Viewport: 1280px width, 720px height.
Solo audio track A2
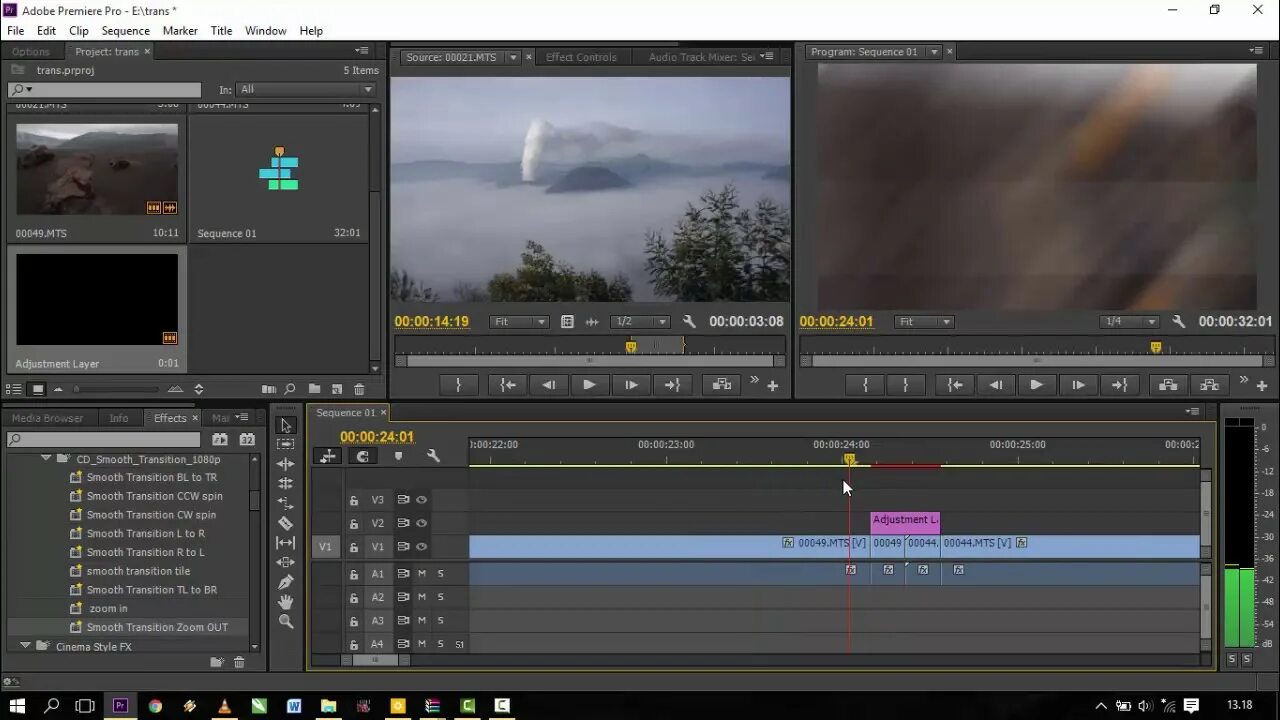tap(440, 597)
